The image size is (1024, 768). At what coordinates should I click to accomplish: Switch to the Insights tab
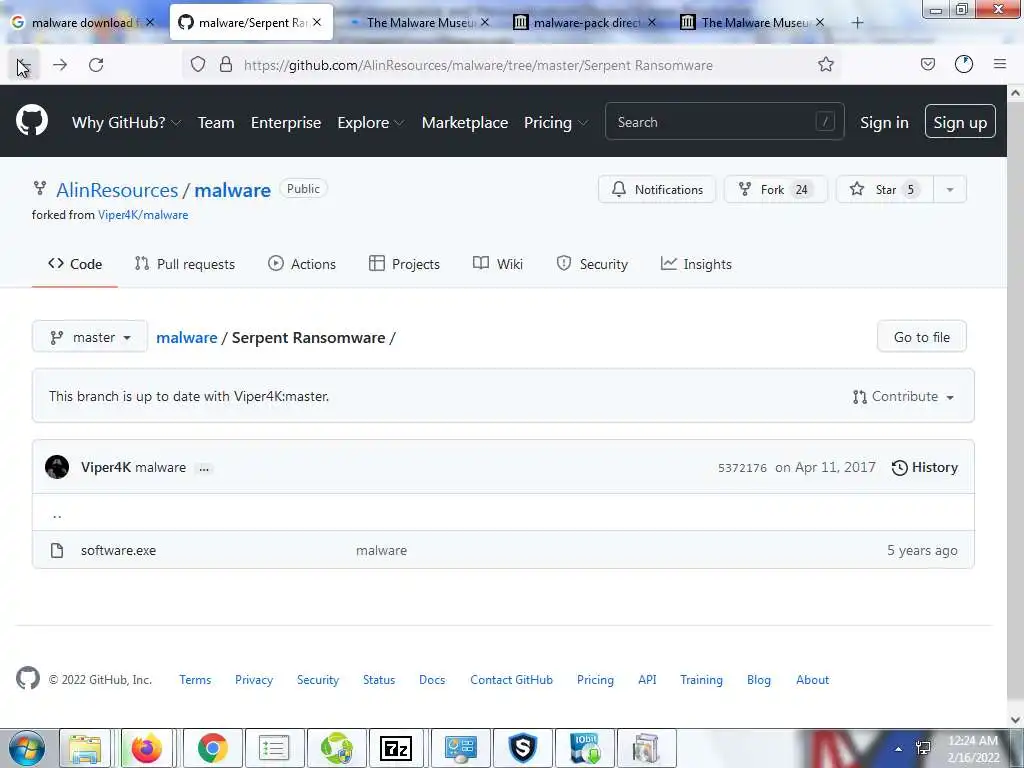(696, 264)
